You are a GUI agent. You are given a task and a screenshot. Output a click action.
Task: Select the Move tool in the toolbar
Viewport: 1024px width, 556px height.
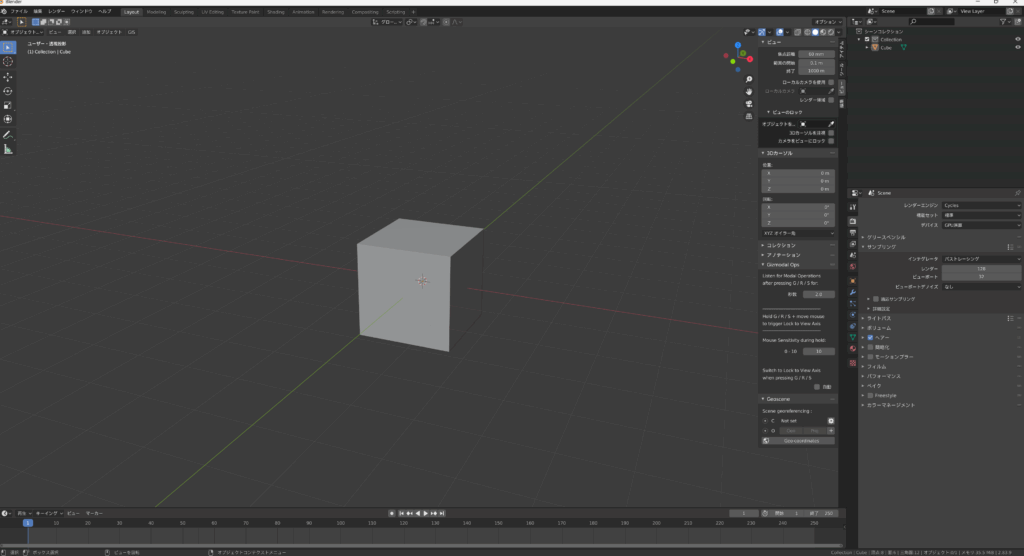click(x=8, y=76)
